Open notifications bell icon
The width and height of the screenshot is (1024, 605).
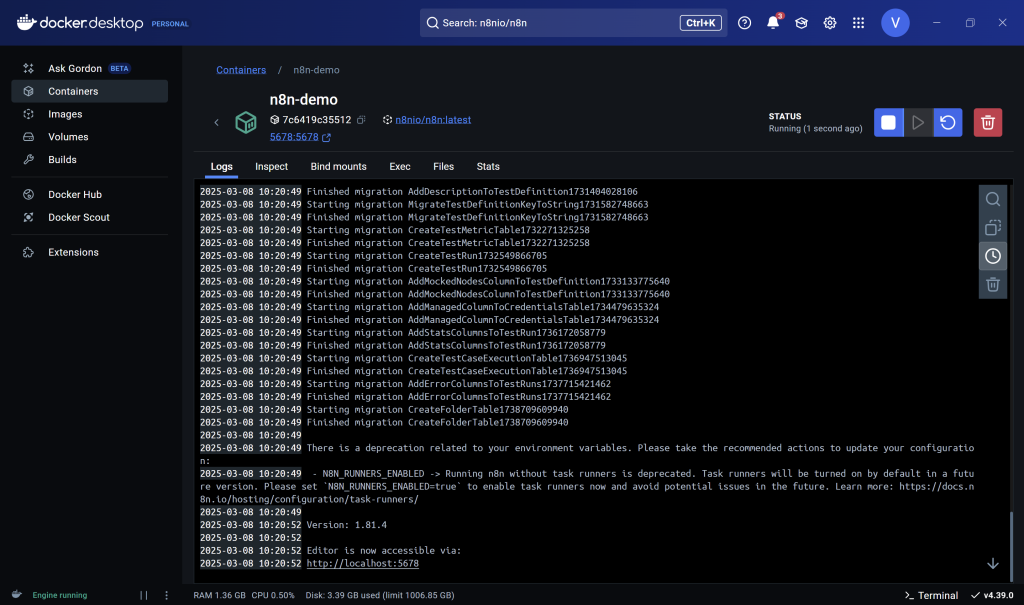[773, 23]
